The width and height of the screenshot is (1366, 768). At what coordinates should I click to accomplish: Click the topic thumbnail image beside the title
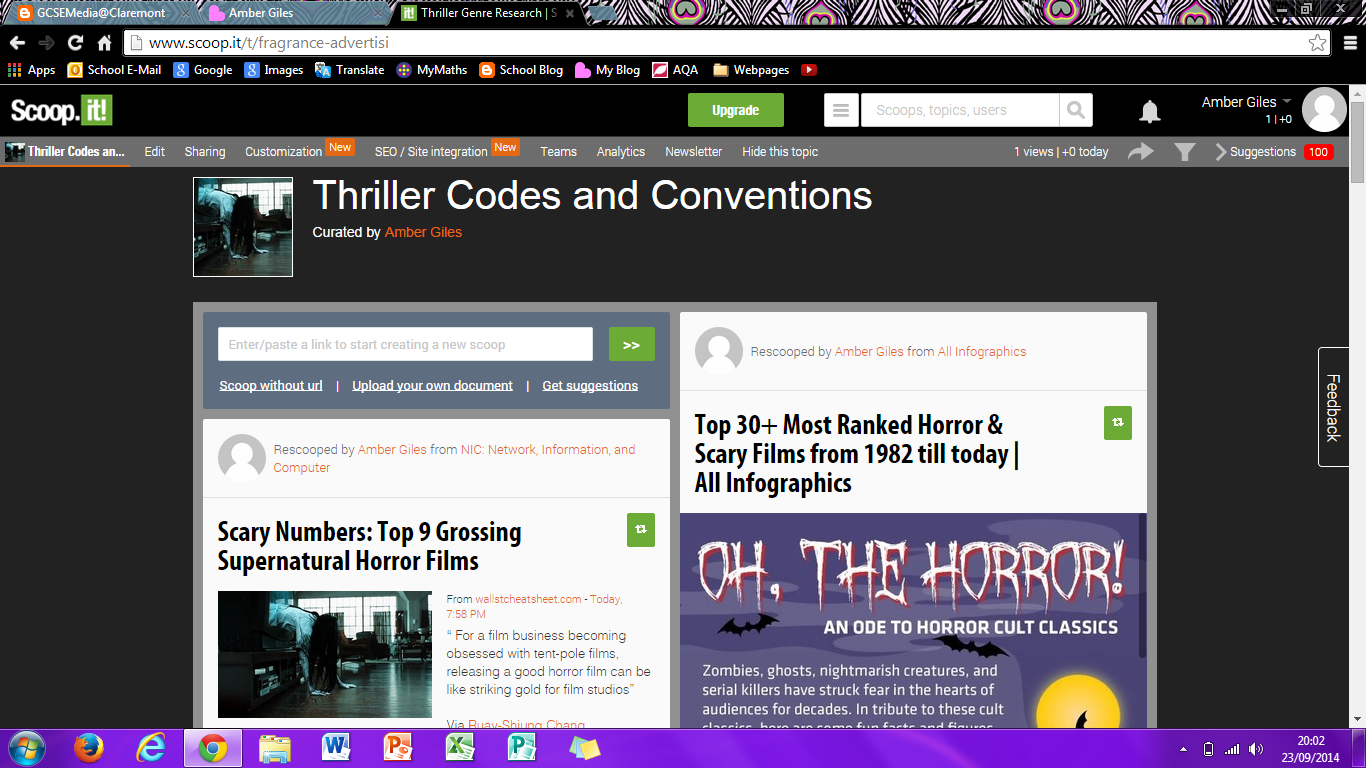[x=243, y=227]
